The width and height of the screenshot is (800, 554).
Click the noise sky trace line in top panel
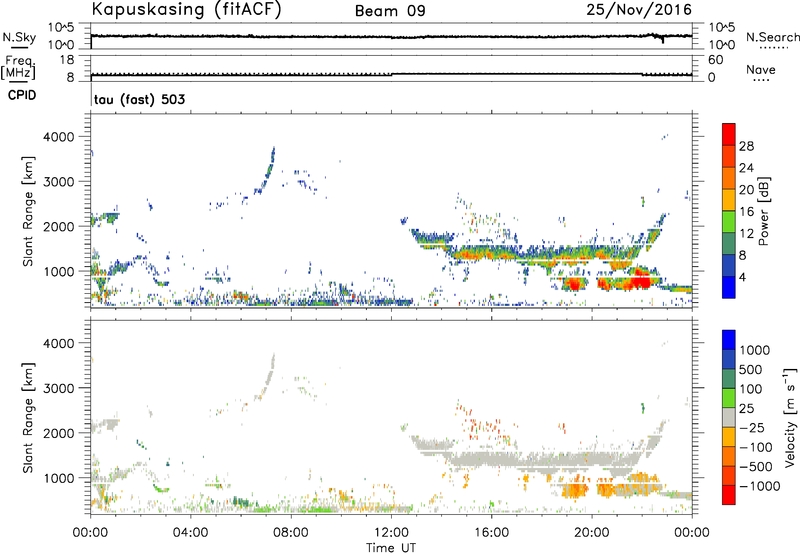coord(391,36)
